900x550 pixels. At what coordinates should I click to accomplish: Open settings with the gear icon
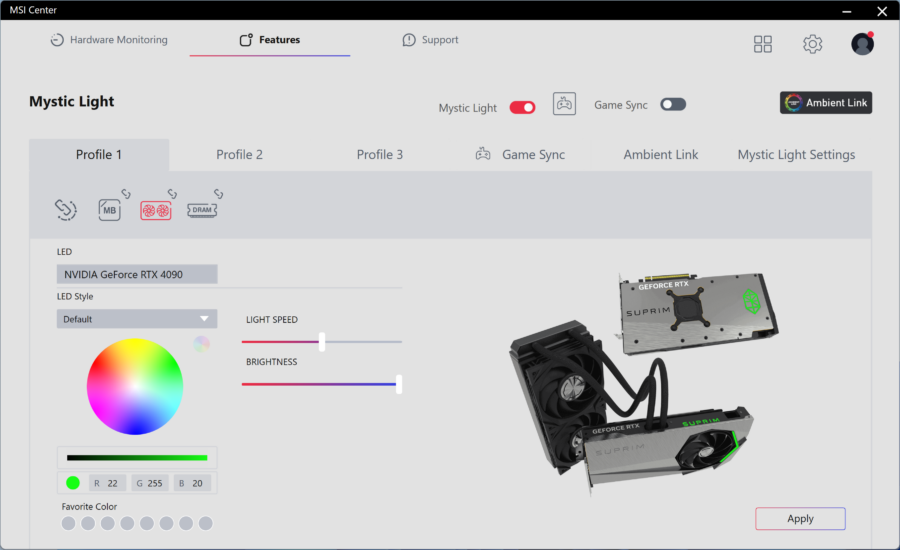tap(812, 44)
